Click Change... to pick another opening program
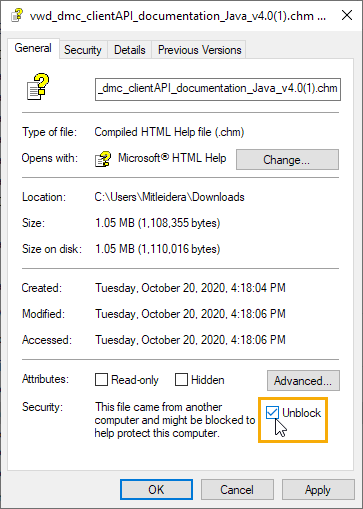 (x=287, y=160)
